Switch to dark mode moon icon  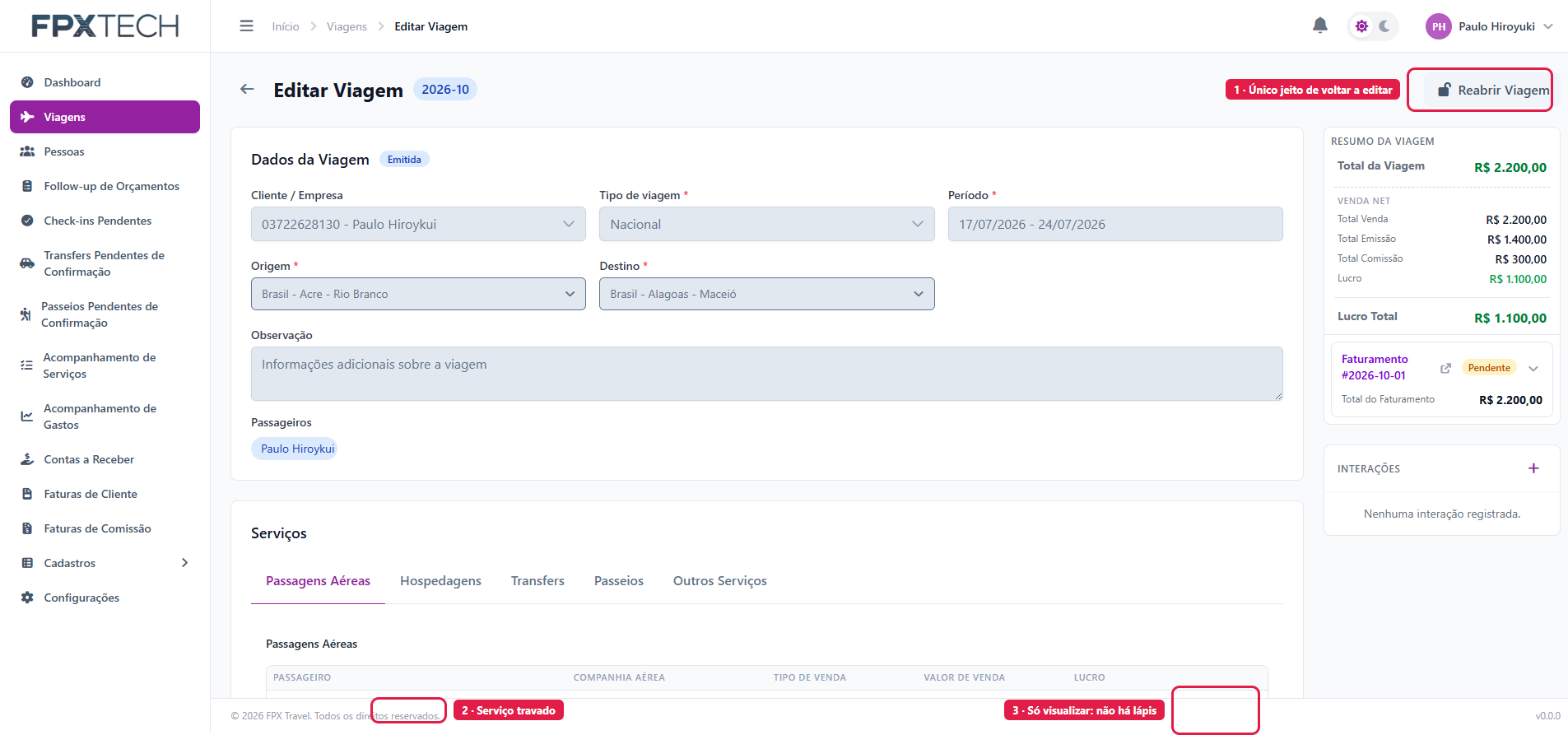tap(1384, 26)
